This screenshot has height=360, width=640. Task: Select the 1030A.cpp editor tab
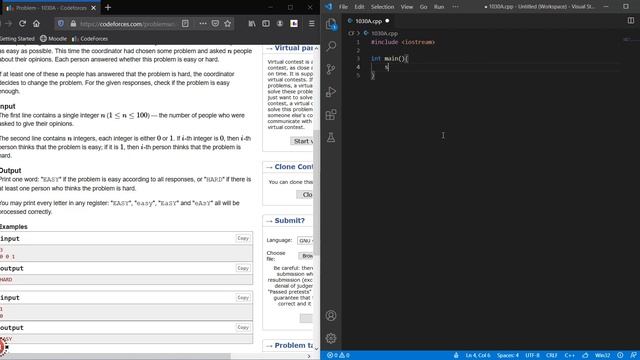tap(368, 21)
